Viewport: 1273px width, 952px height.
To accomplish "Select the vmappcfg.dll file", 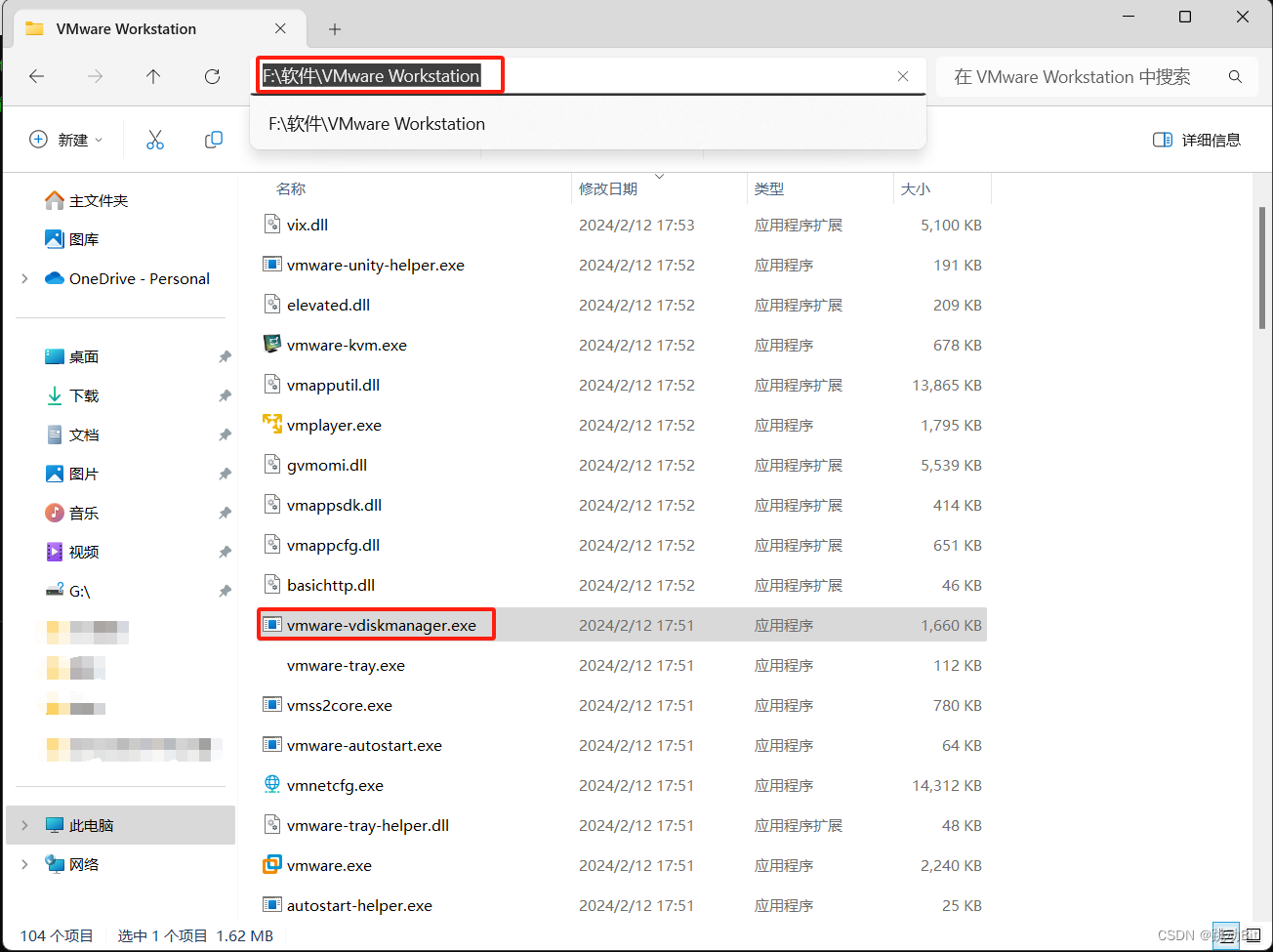I will (x=333, y=545).
